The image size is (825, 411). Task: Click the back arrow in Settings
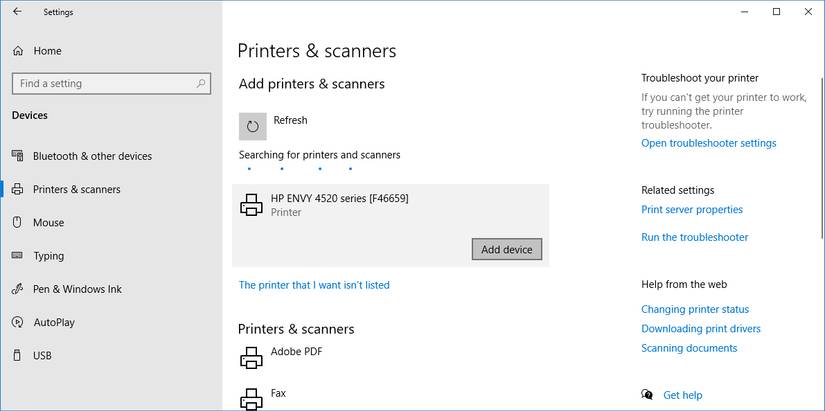17,12
